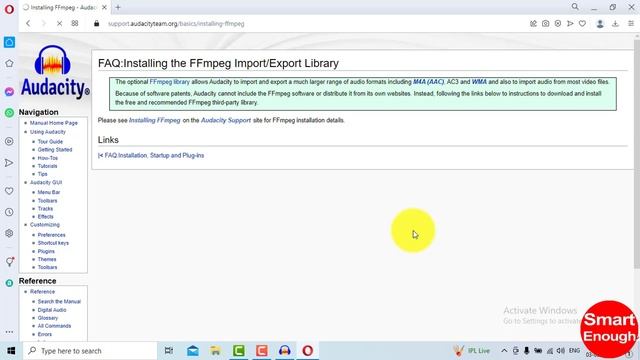The width and height of the screenshot is (640, 360).
Task: Open Messenger from the Opera sidebar
Action: pos(9,92)
